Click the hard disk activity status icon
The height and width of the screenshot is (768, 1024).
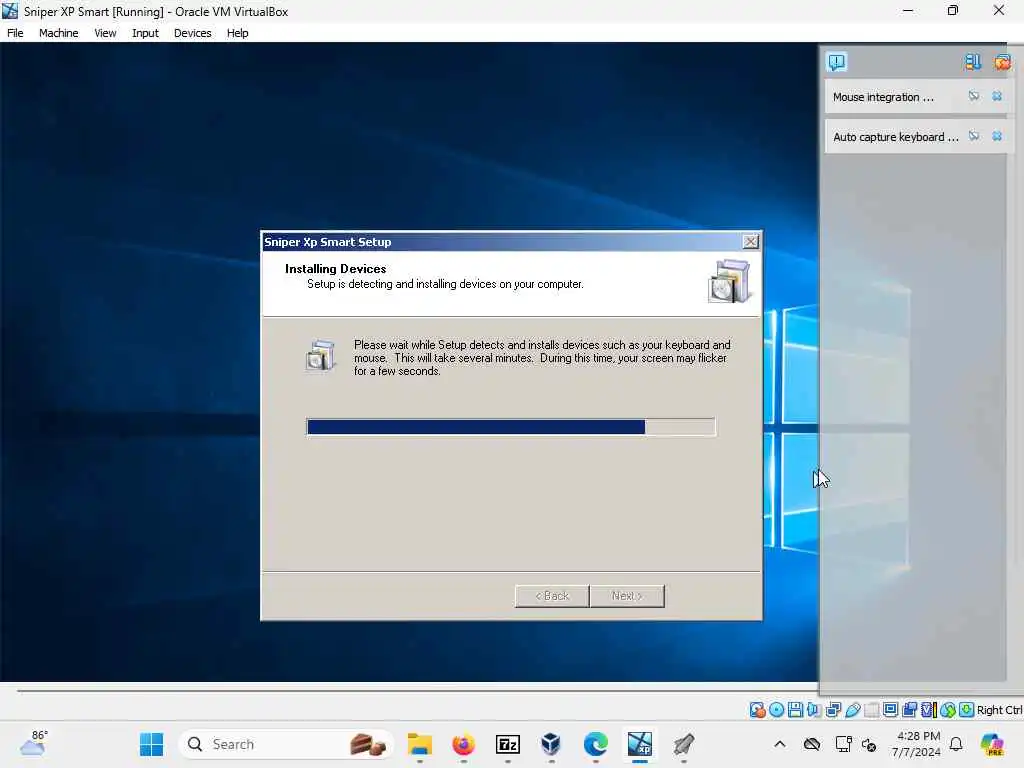click(758, 710)
